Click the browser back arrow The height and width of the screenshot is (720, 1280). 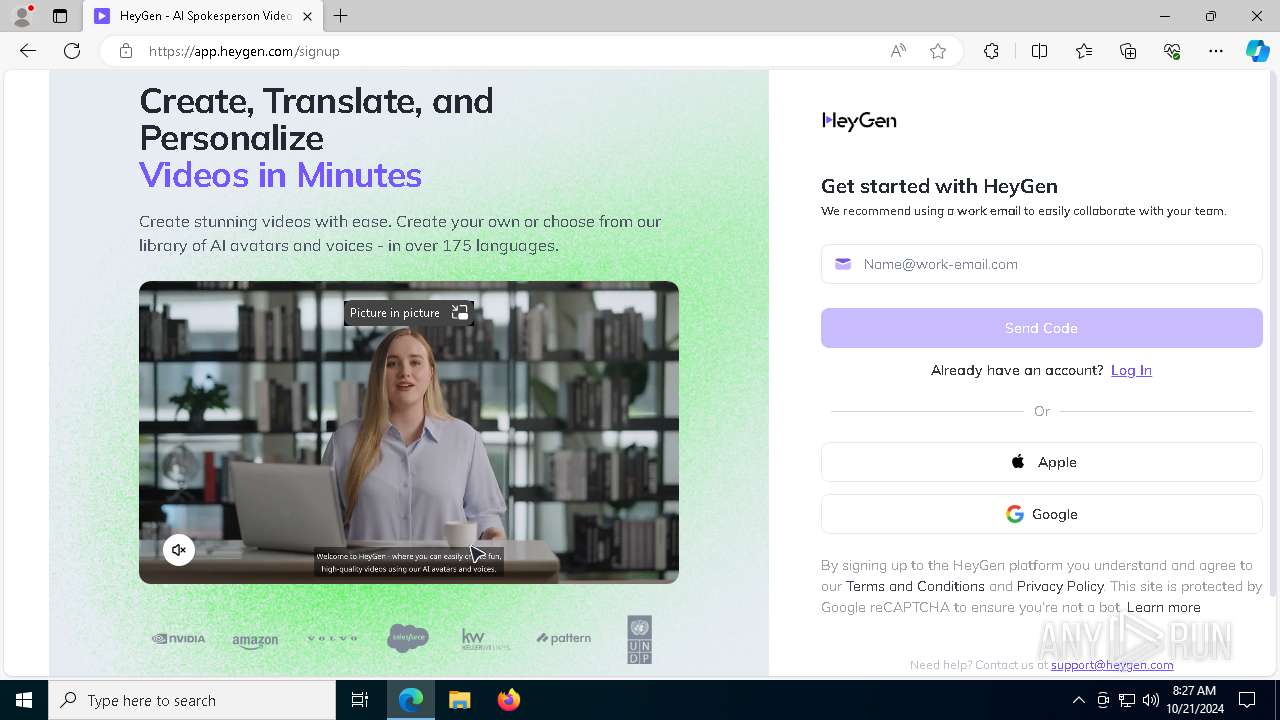click(28, 51)
